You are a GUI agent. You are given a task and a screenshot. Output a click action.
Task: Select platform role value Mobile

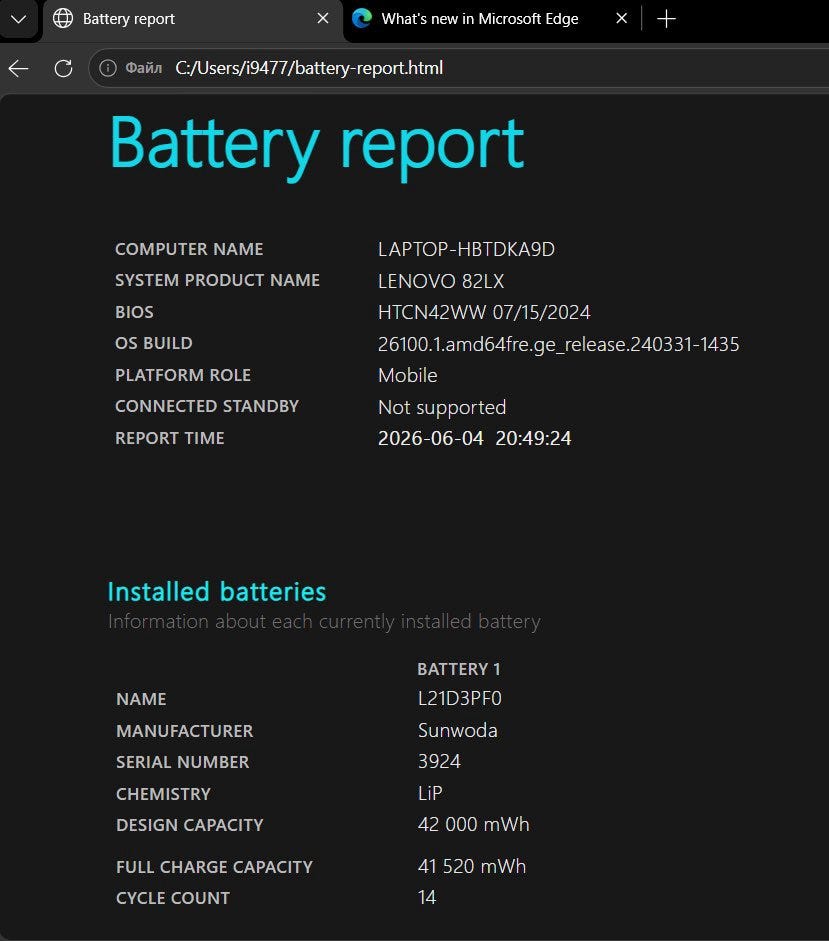[408, 375]
